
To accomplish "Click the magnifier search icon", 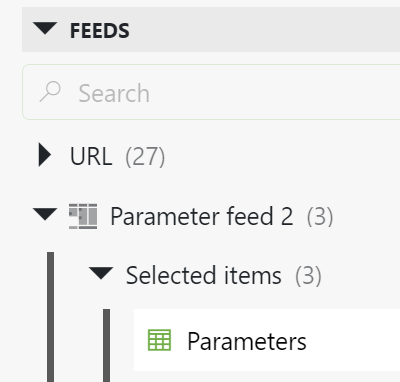I will [x=50, y=92].
